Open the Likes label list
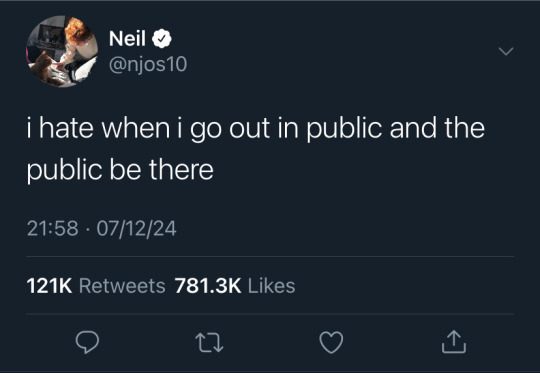Viewport: 540px width, 373px height. point(272,286)
